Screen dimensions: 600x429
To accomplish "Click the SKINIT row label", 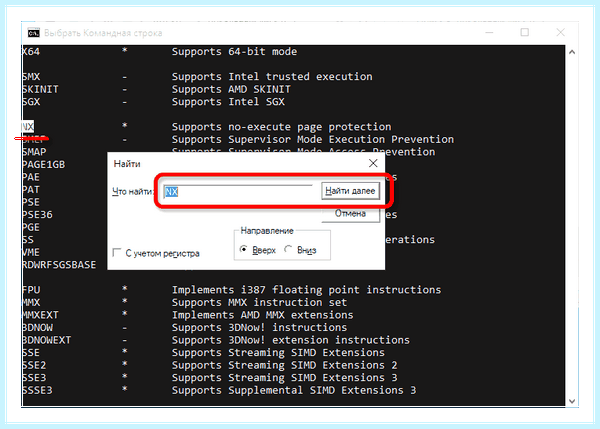I will pyautogui.click(x=40, y=89).
